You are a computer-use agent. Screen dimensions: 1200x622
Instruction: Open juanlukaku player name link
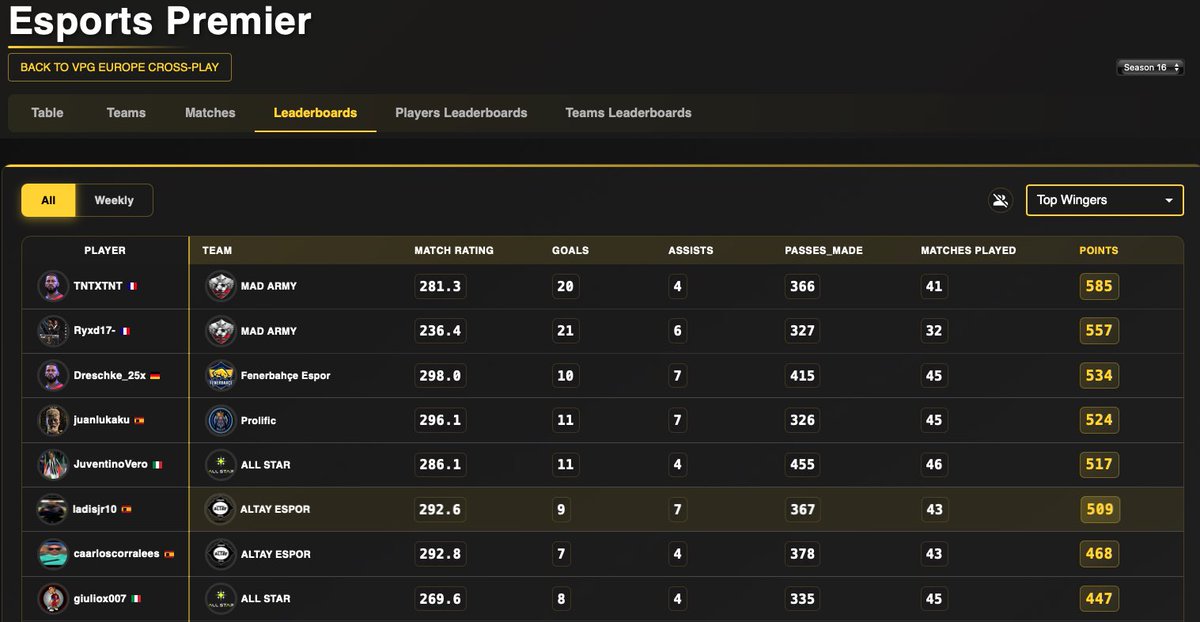[x=102, y=420]
